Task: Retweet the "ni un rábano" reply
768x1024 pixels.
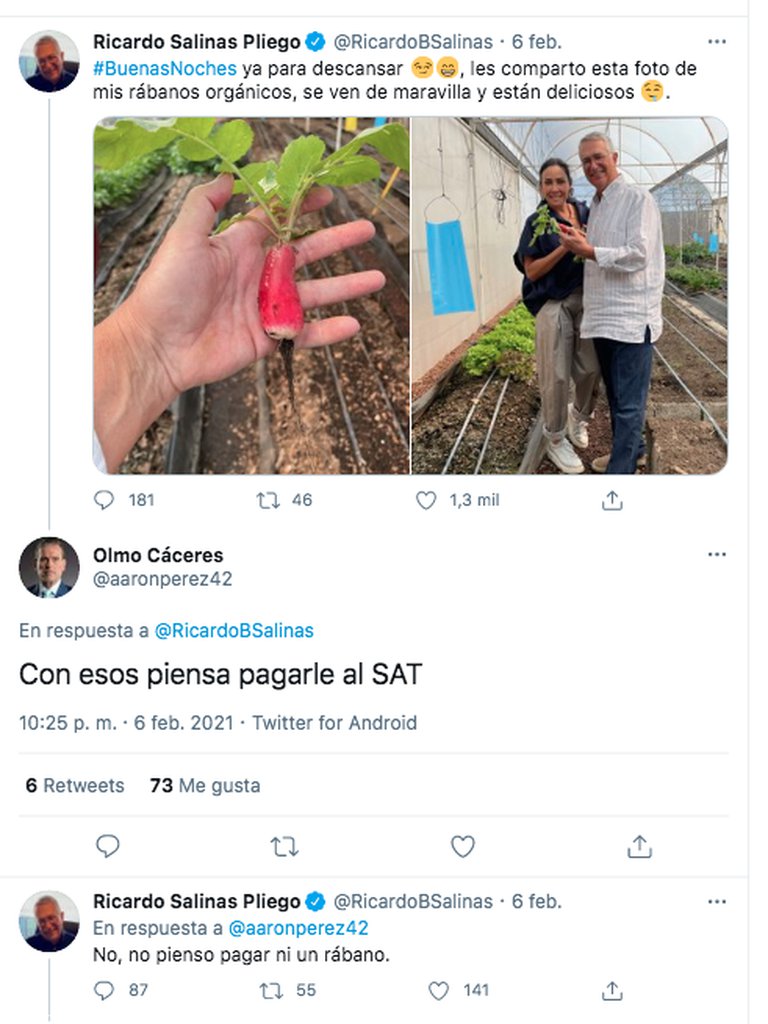Action: 270,990
